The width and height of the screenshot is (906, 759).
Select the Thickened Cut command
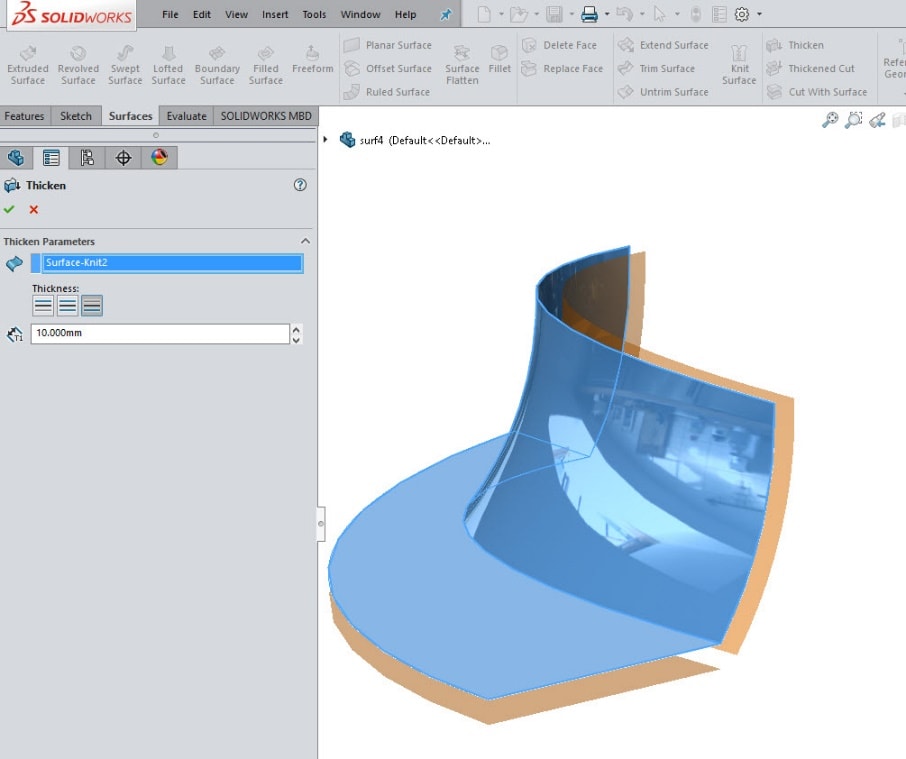tap(810, 68)
